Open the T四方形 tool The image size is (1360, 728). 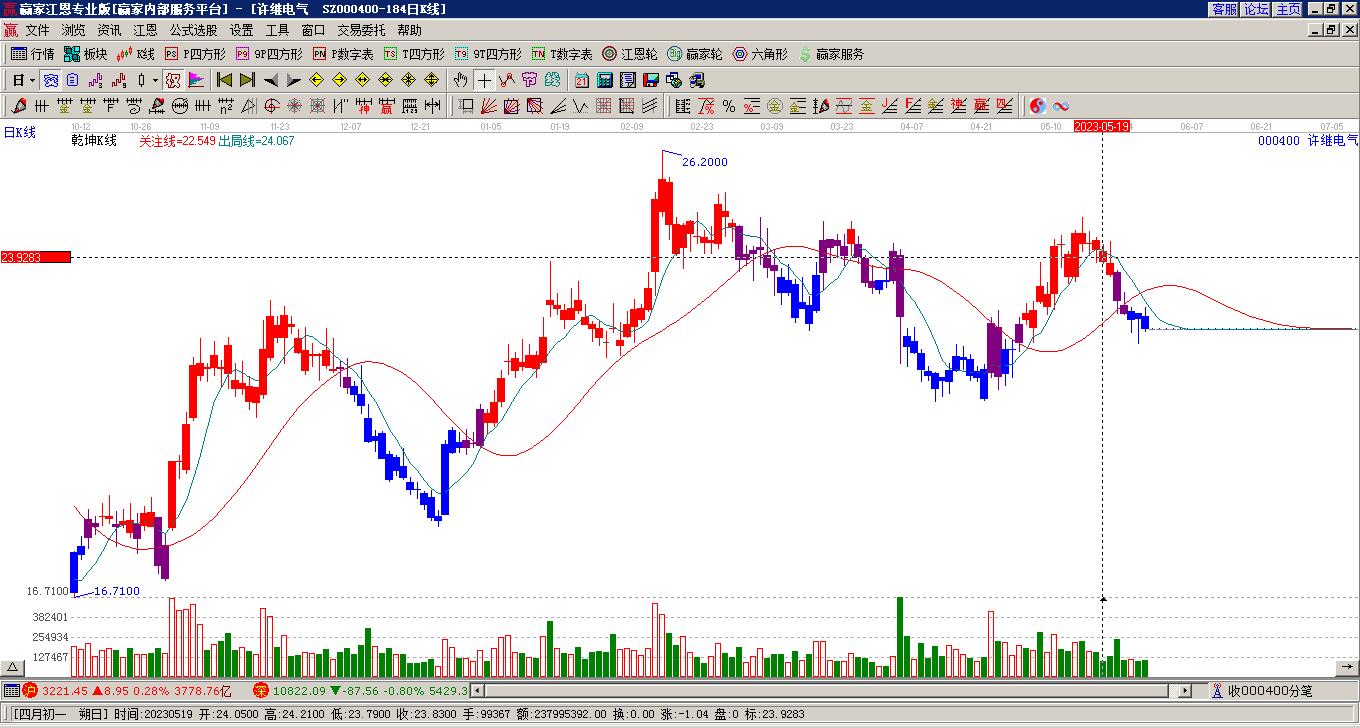pyautogui.click(x=414, y=54)
